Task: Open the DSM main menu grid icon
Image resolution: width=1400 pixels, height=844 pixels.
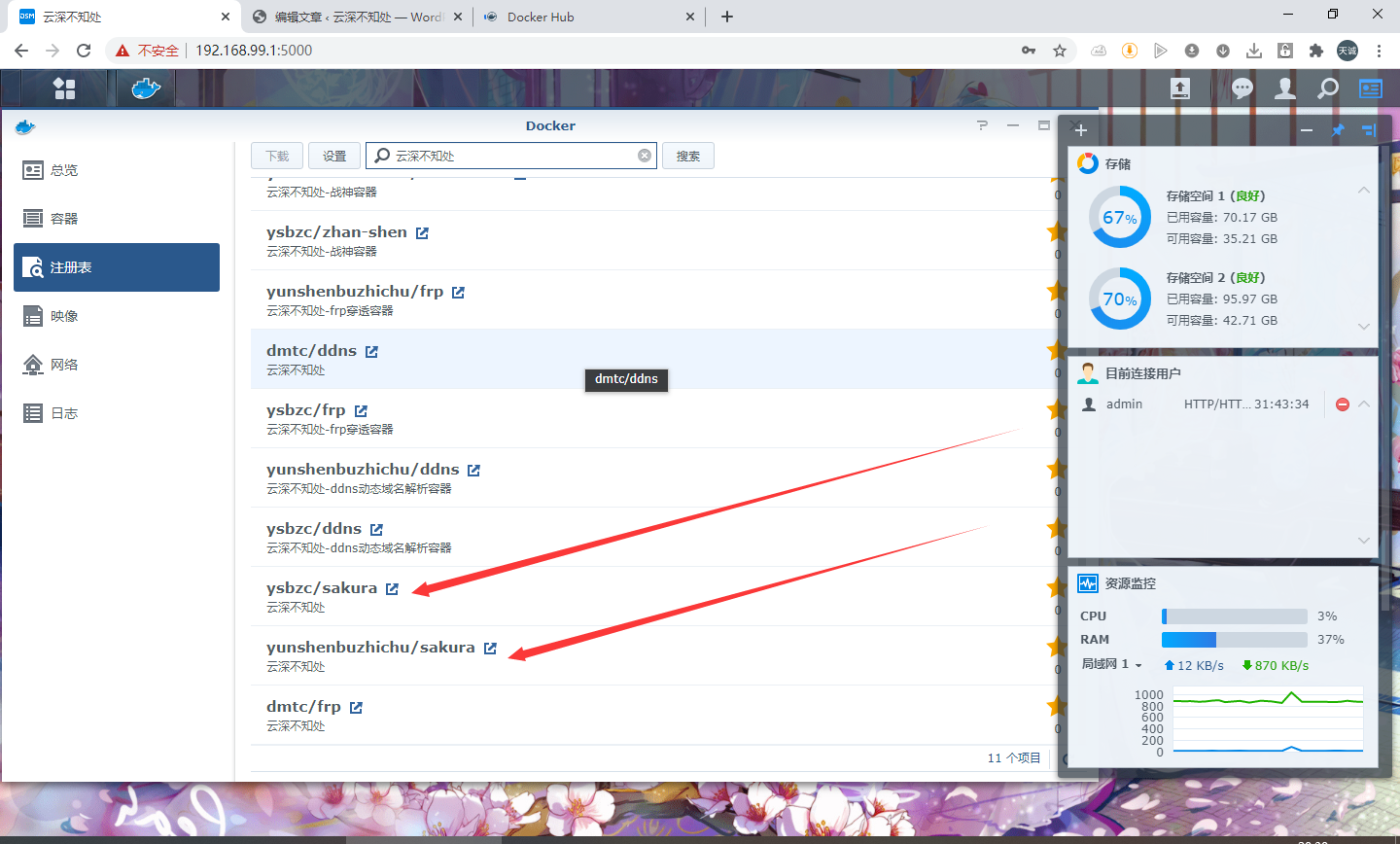Action: 64,88
